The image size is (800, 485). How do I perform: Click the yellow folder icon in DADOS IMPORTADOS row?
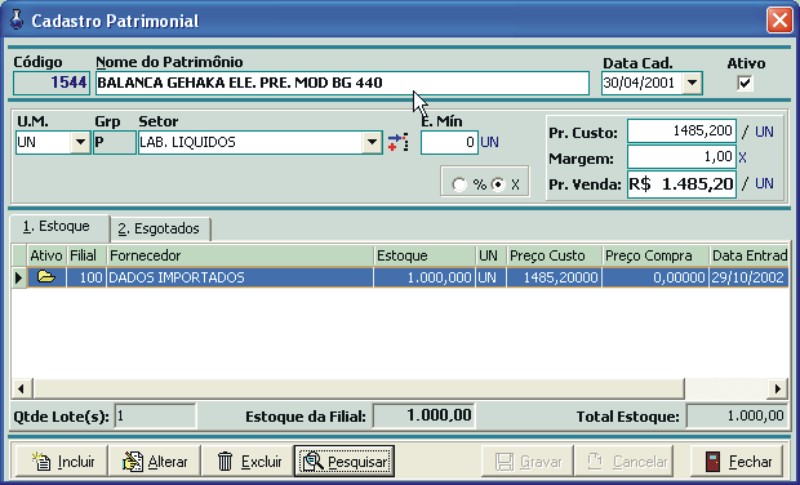[x=46, y=277]
